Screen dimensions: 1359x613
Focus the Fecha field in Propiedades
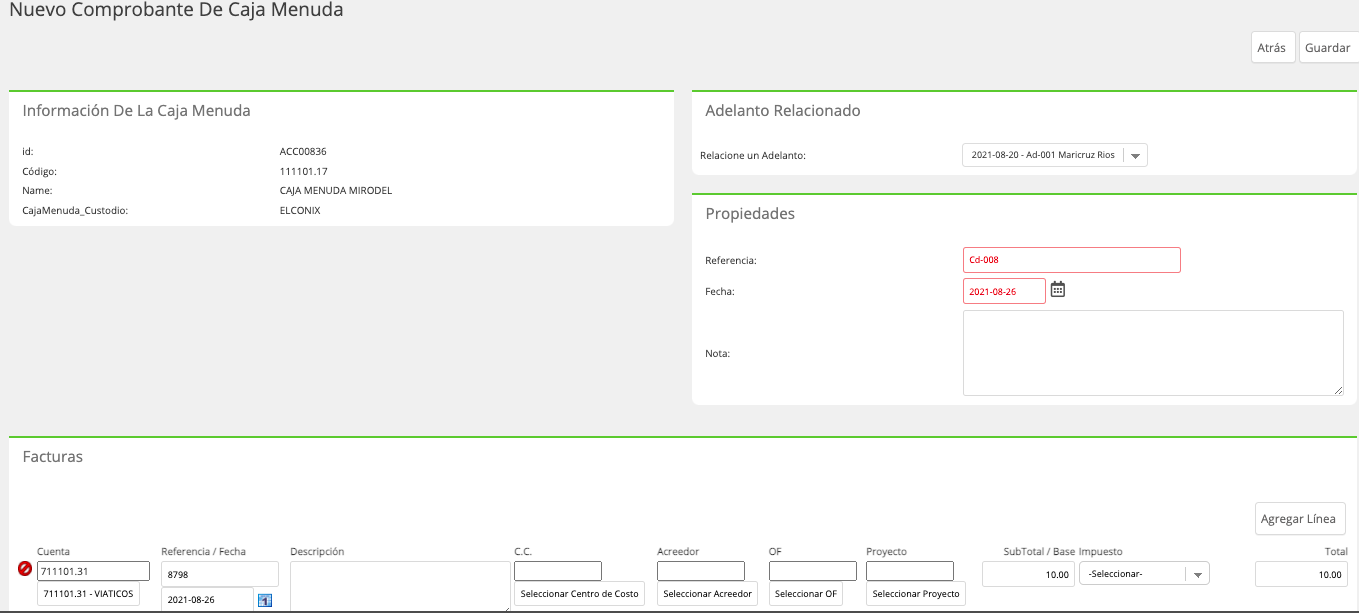point(1004,291)
